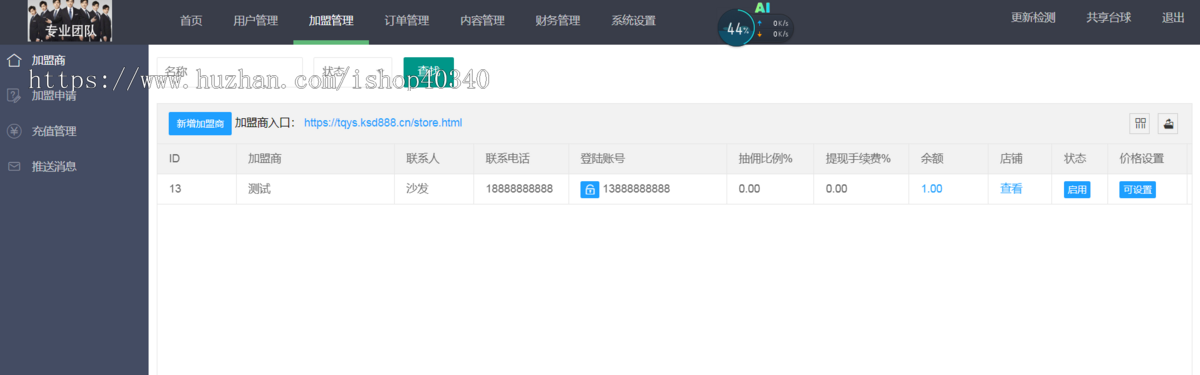Click the 提现手续费% column header
The height and width of the screenshot is (375, 1200).
click(858, 159)
